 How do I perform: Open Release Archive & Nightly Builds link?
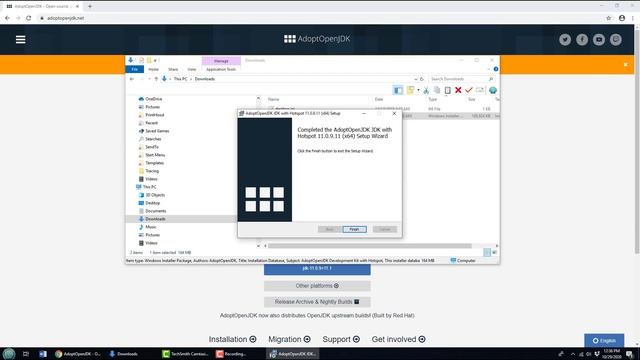[x=317, y=302]
